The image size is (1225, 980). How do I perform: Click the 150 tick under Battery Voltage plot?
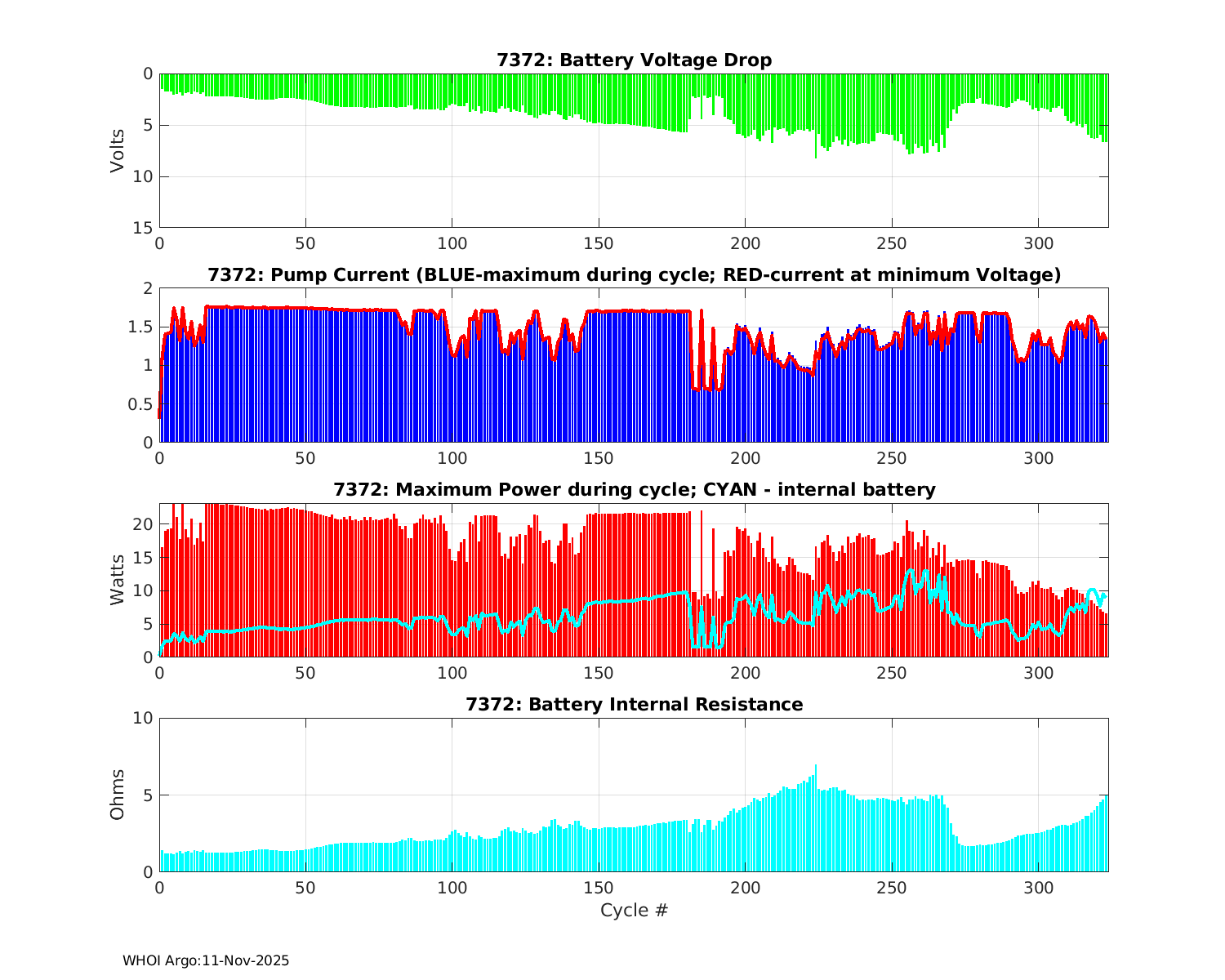coord(599,243)
